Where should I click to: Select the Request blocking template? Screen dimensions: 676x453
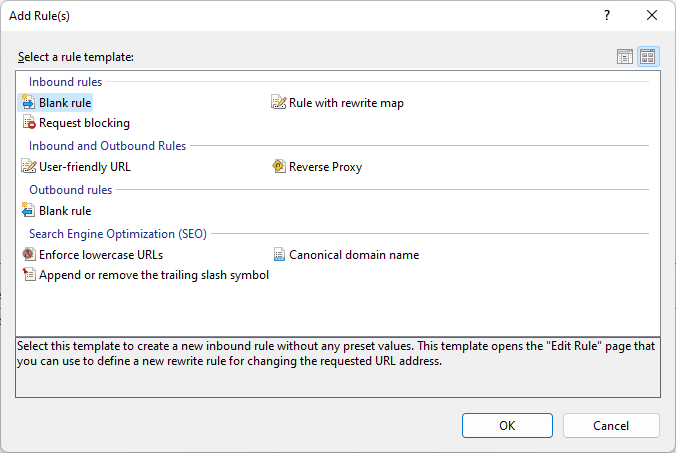83,123
